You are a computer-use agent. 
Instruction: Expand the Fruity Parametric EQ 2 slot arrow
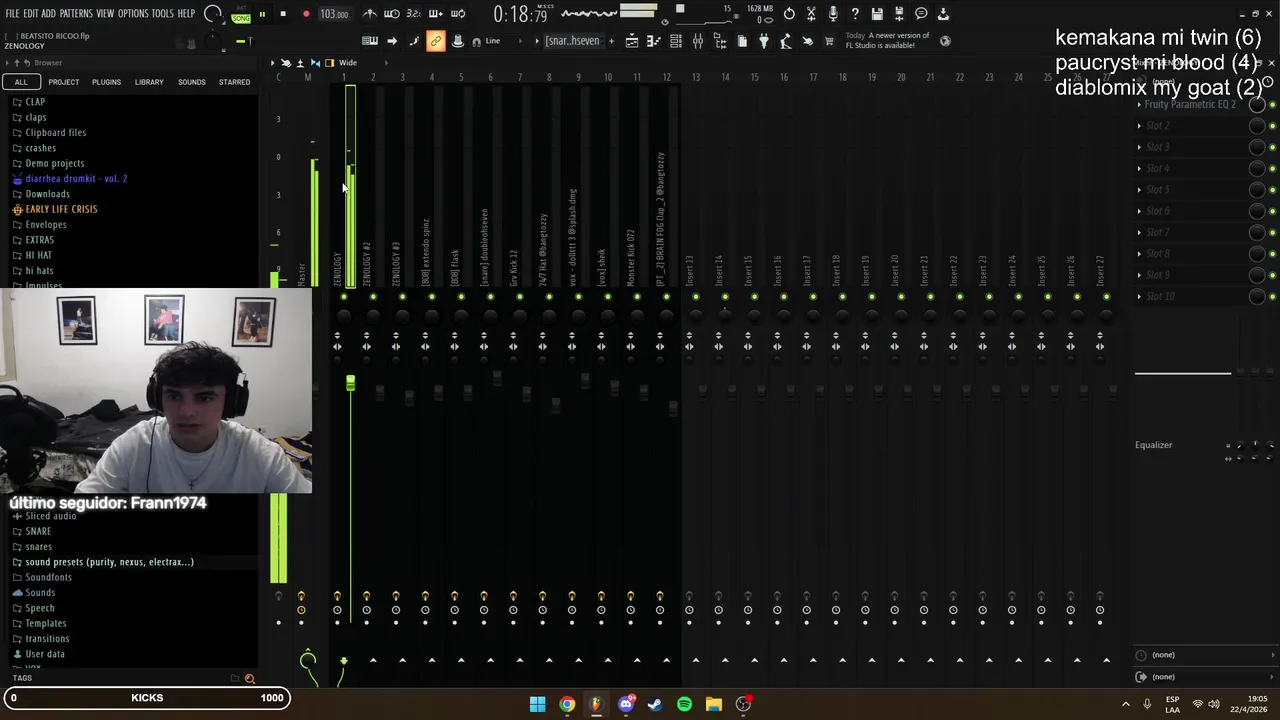pos(1139,104)
